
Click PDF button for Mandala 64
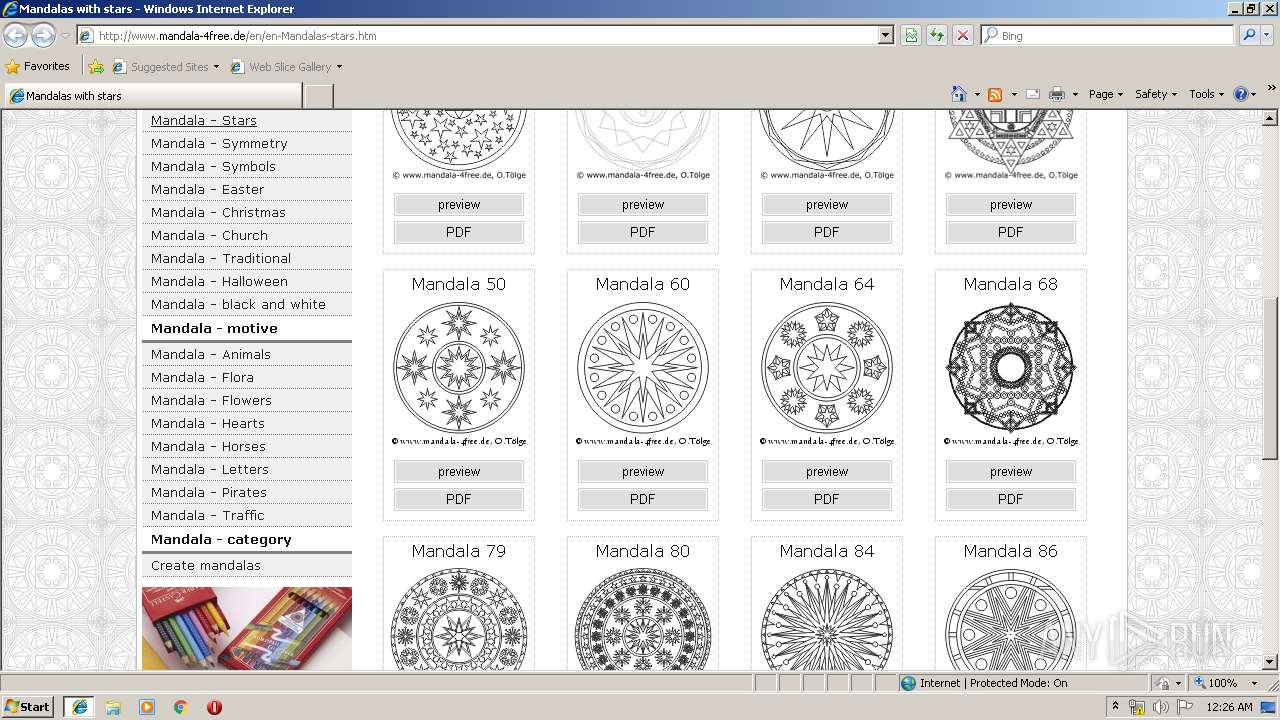[x=827, y=498]
